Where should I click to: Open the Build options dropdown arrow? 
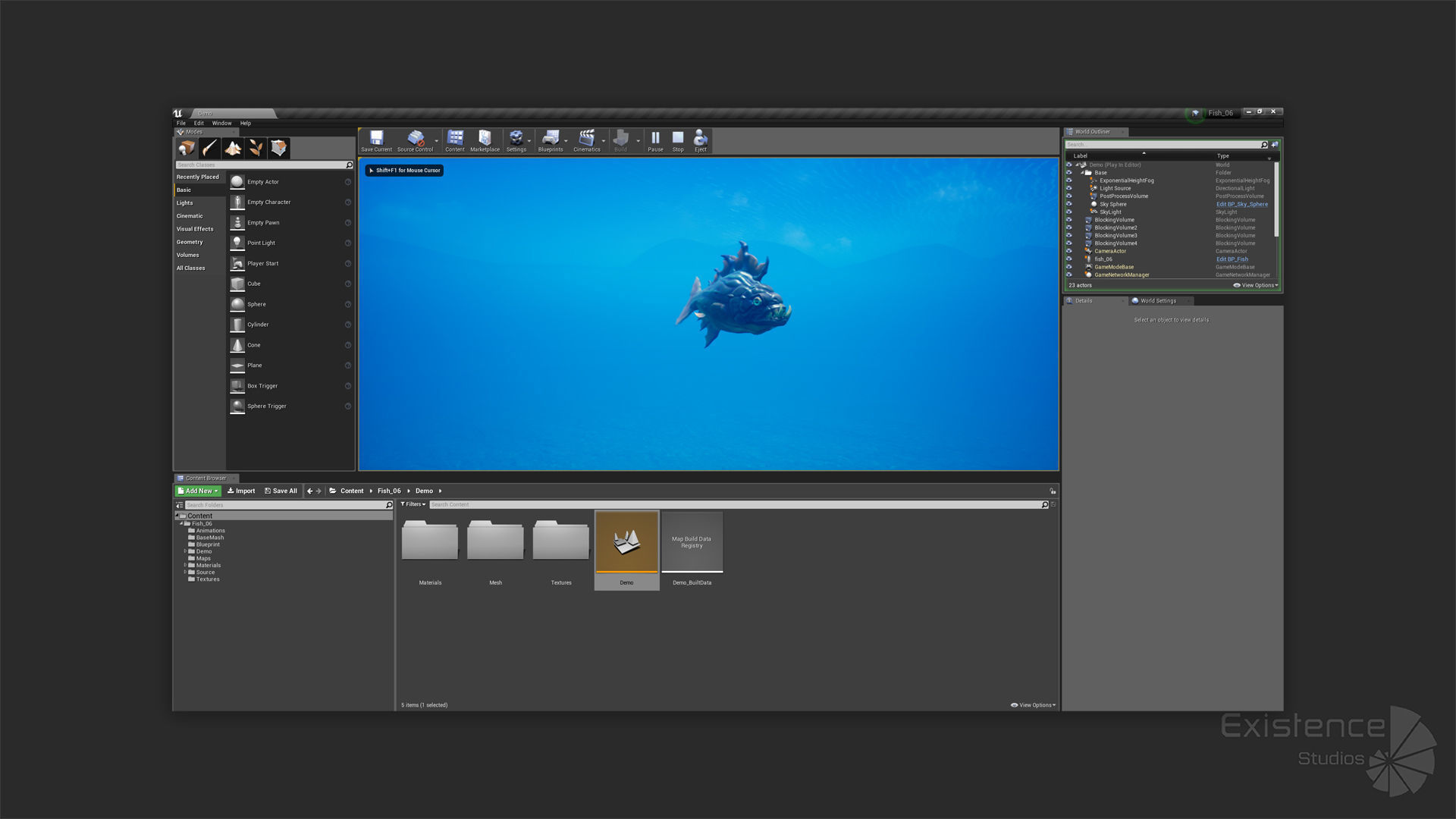click(638, 141)
